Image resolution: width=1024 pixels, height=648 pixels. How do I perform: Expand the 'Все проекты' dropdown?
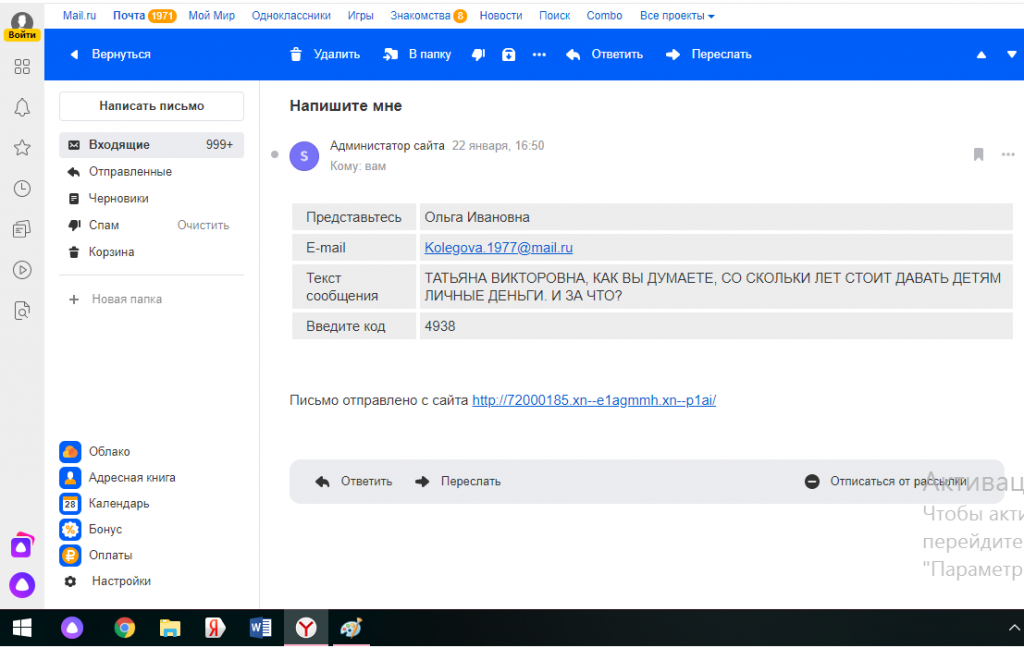(677, 16)
